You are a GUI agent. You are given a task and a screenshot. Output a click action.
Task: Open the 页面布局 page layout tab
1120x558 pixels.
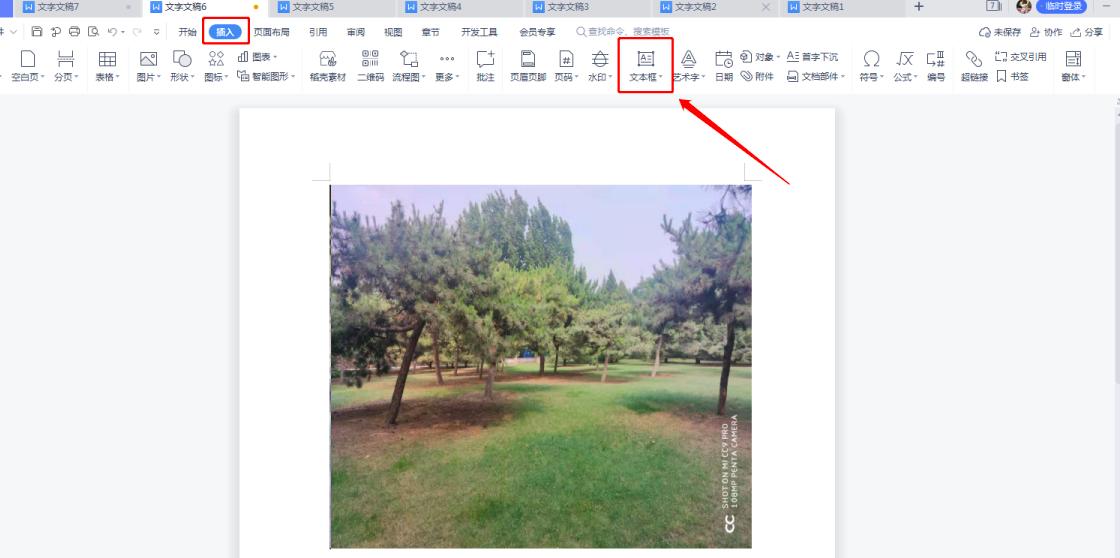click(271, 32)
